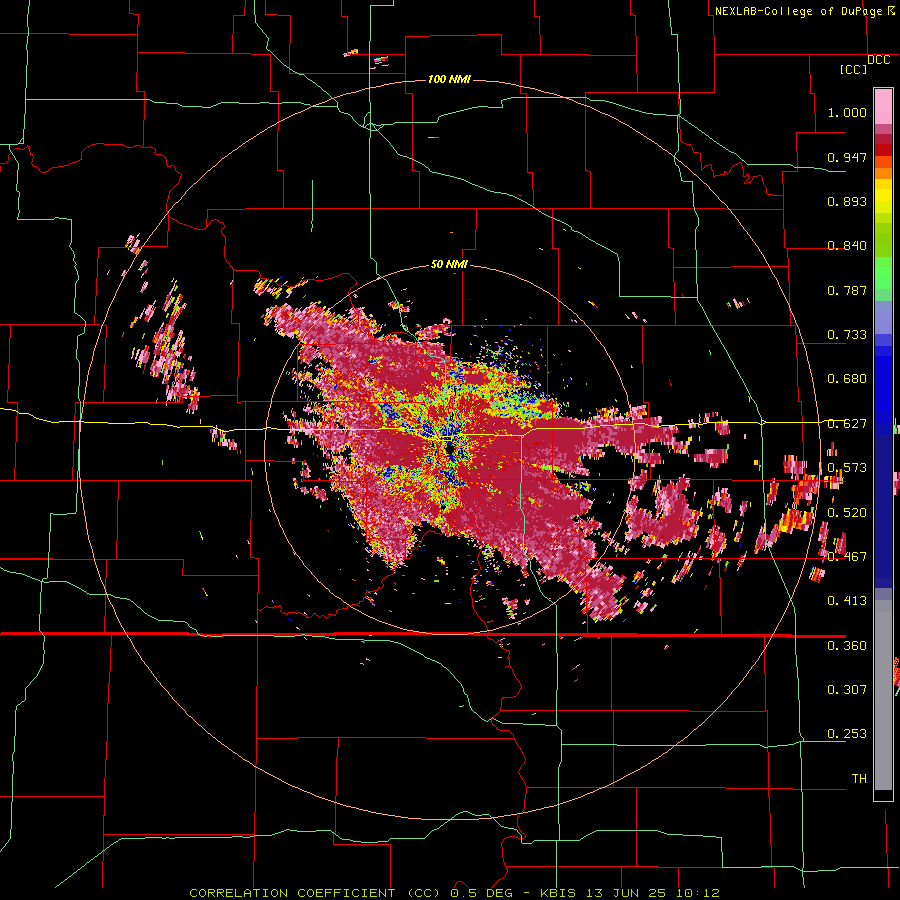Click the 50 NMI range ring label
Screen dimensions: 900x900
click(449, 264)
